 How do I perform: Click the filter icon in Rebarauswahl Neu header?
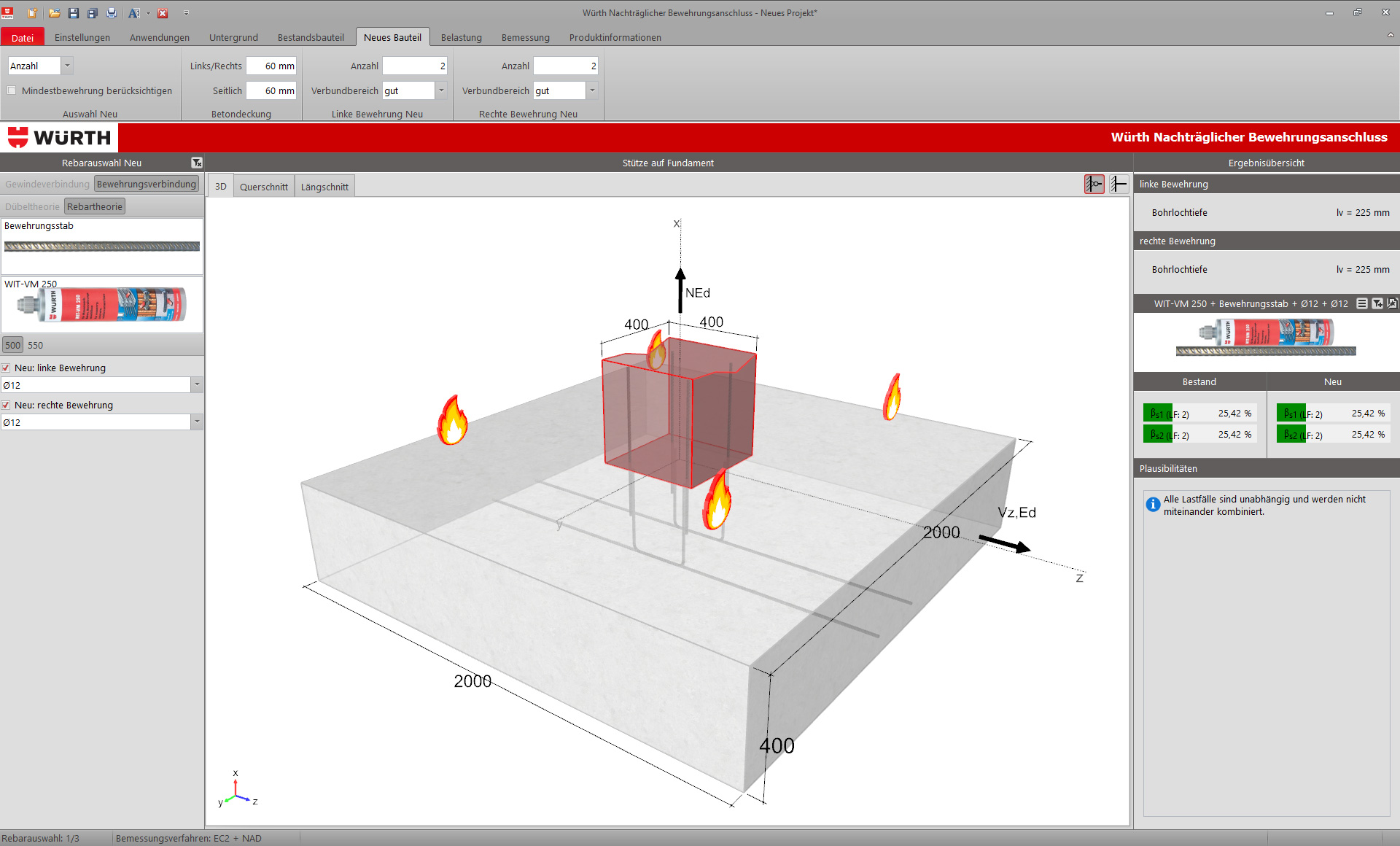pyautogui.click(x=197, y=163)
